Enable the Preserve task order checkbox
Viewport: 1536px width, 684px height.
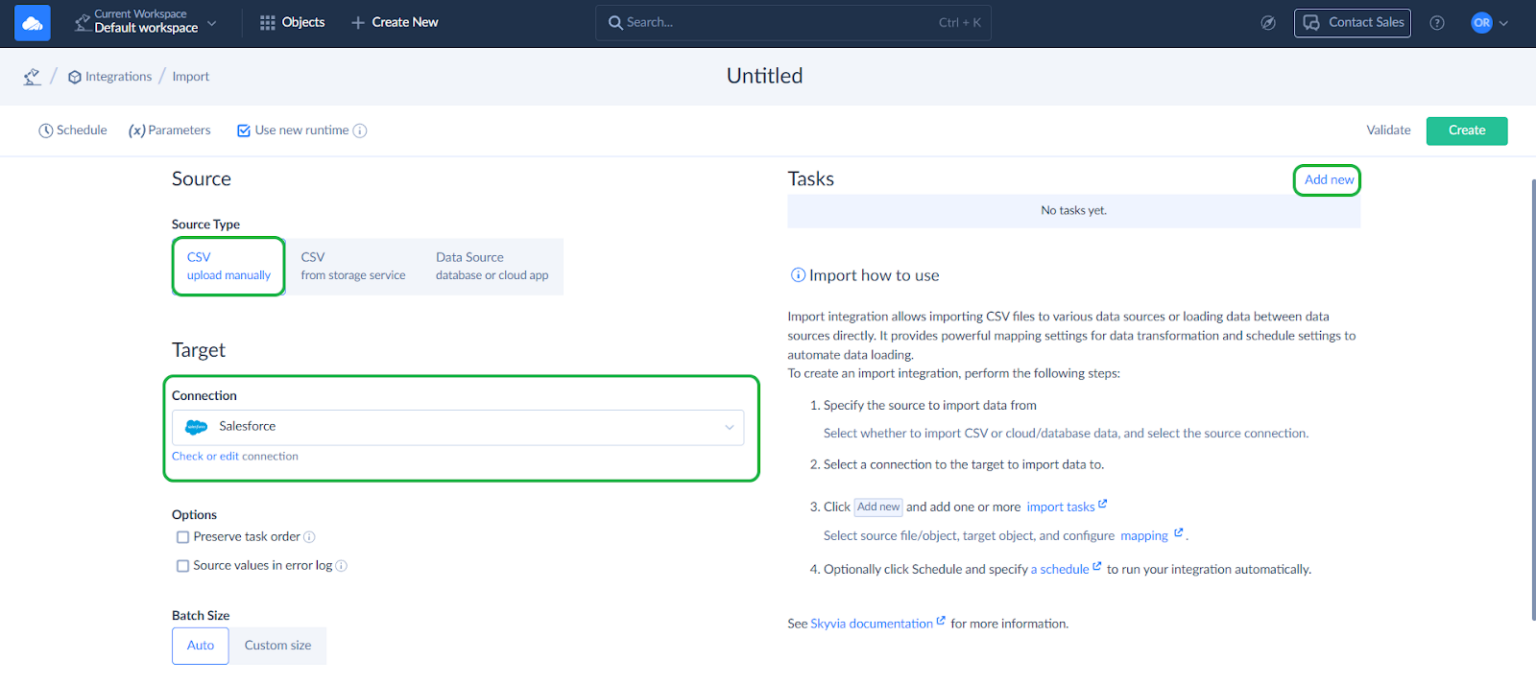coord(183,537)
